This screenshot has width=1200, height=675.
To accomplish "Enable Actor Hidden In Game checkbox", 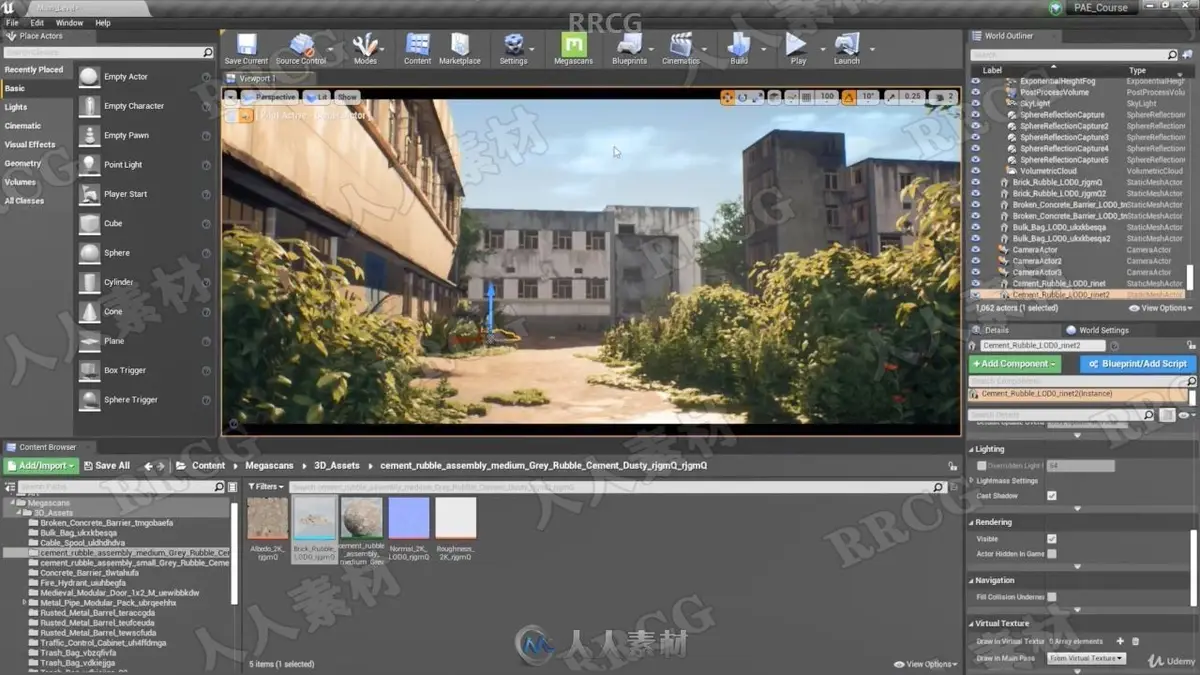I will (1051, 554).
